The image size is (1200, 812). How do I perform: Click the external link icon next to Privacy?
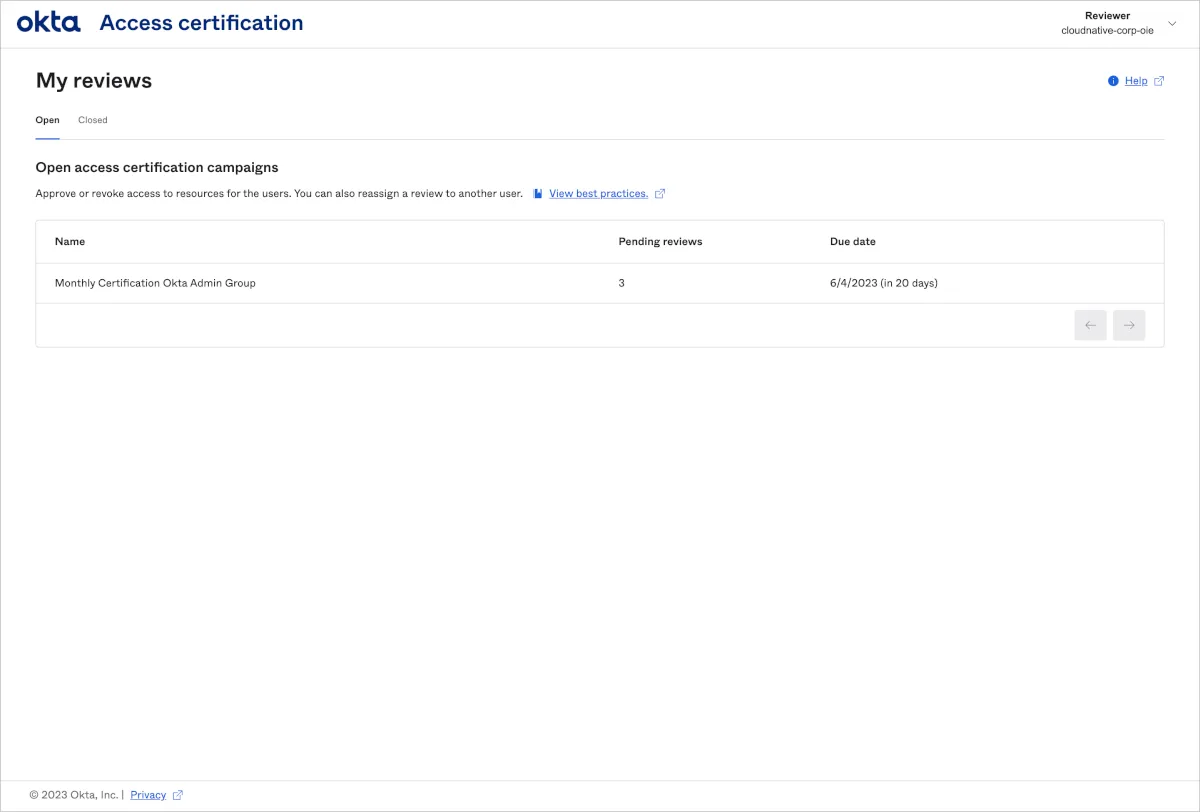tap(178, 795)
